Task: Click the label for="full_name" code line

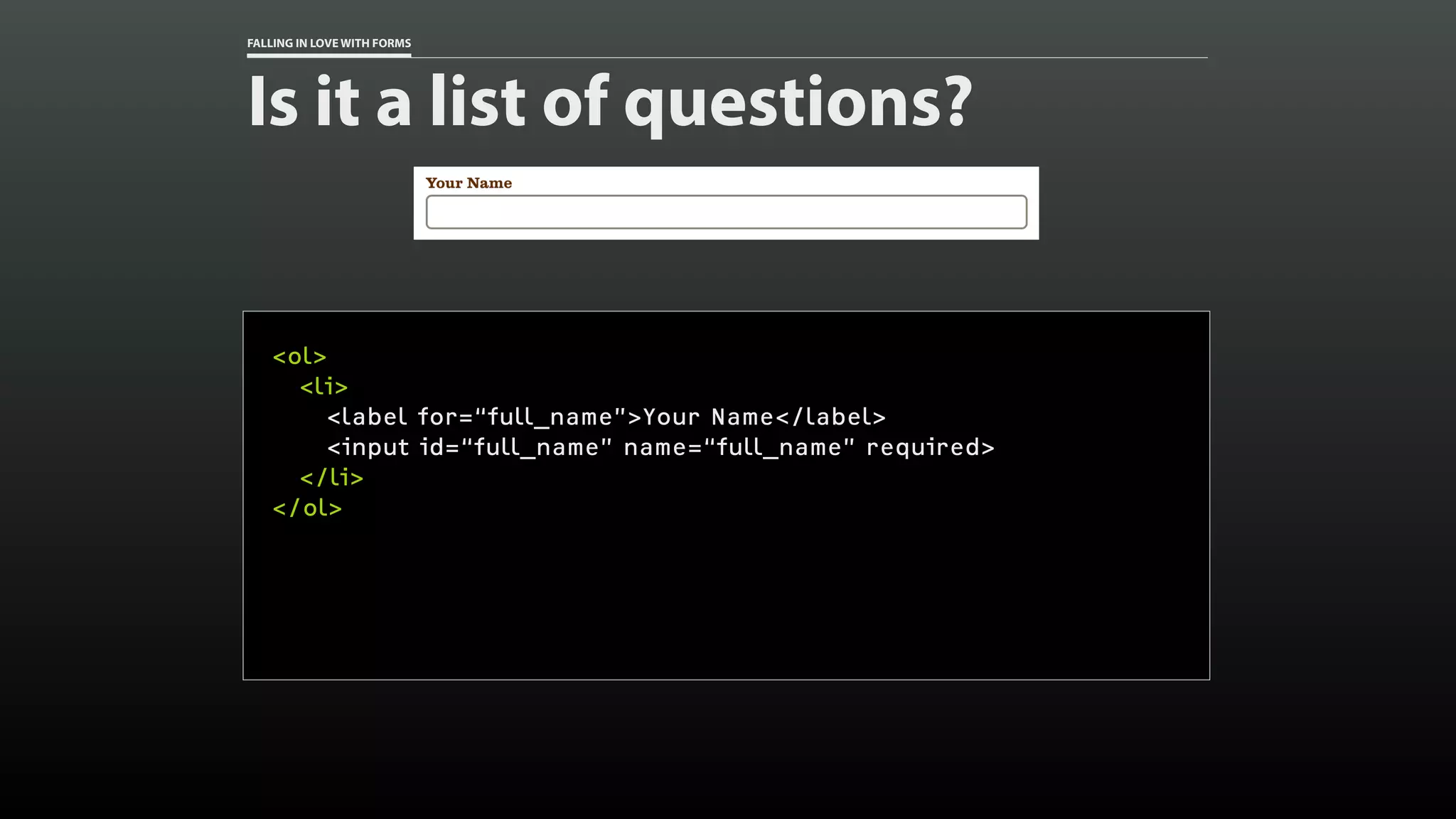Action: click(x=606, y=417)
